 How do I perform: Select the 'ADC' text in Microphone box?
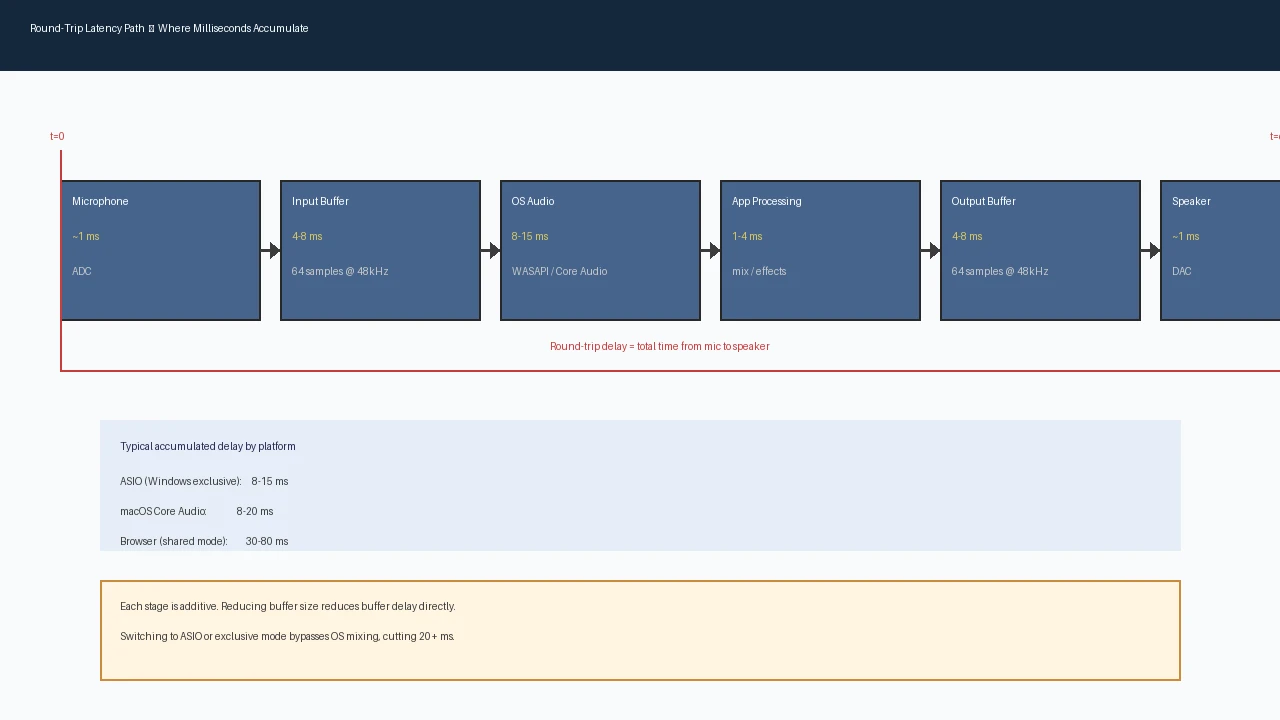[x=82, y=271]
